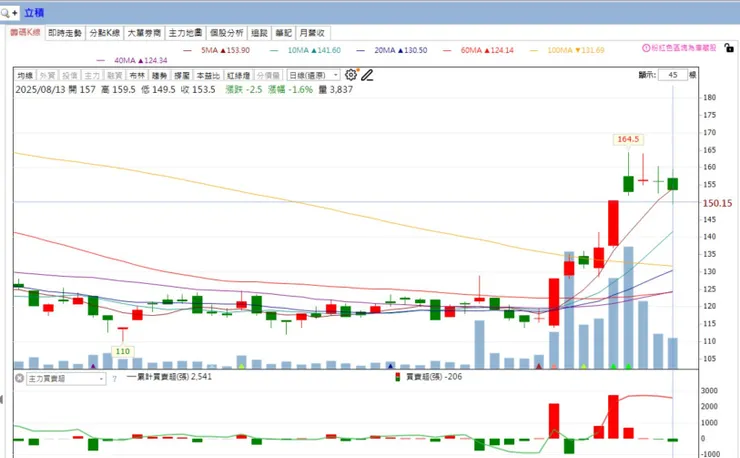Open the chart settings gear icon
740x458 pixels.
click(351, 75)
